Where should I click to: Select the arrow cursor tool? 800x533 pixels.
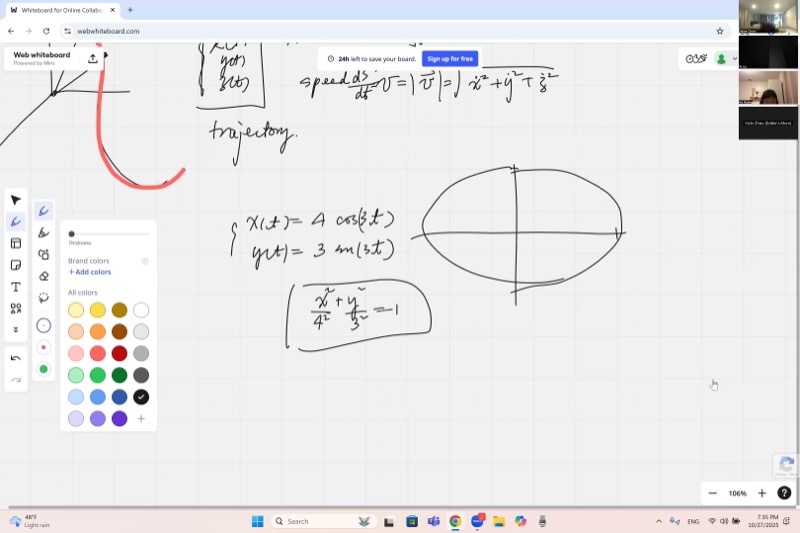(16, 200)
